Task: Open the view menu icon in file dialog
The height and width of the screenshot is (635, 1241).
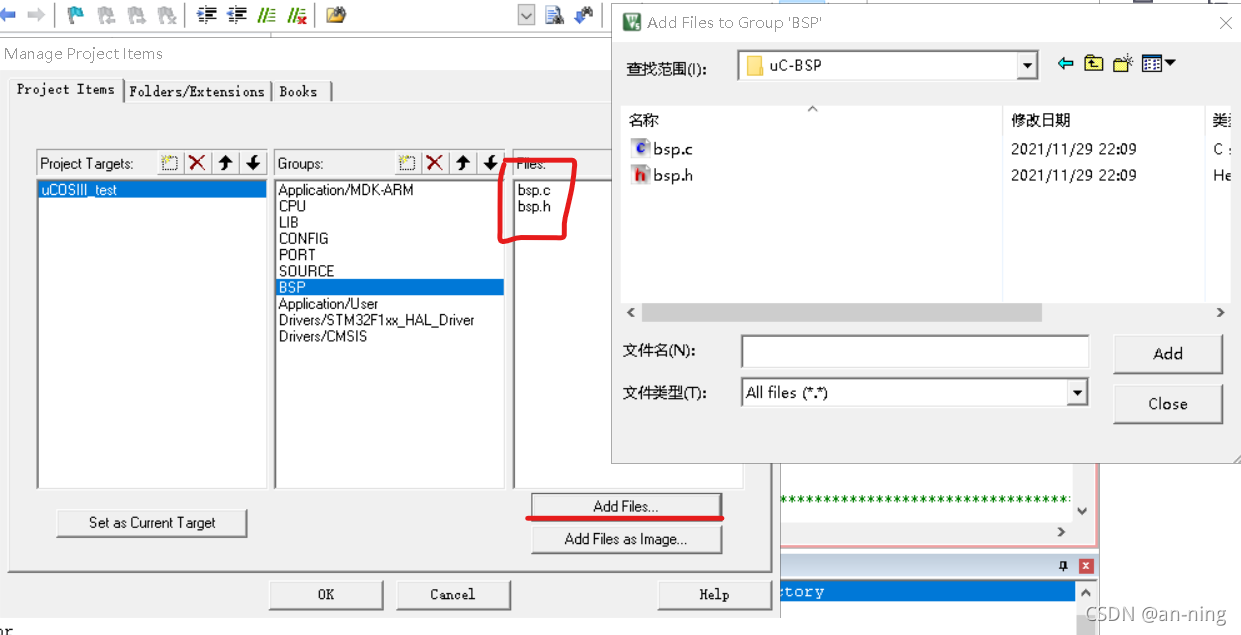Action: pyautogui.click(x=1158, y=64)
